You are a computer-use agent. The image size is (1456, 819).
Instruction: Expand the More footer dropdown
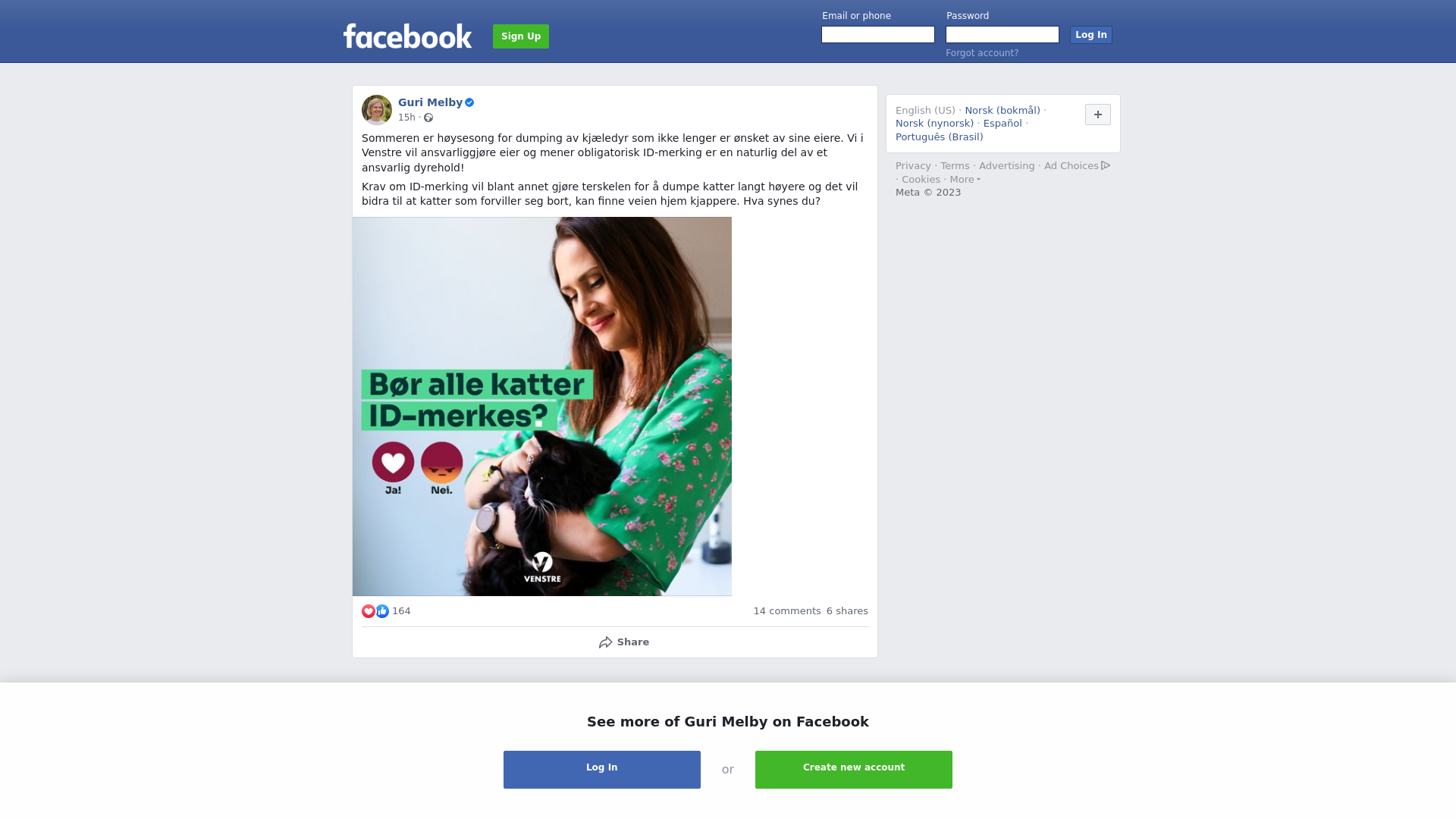click(x=965, y=180)
